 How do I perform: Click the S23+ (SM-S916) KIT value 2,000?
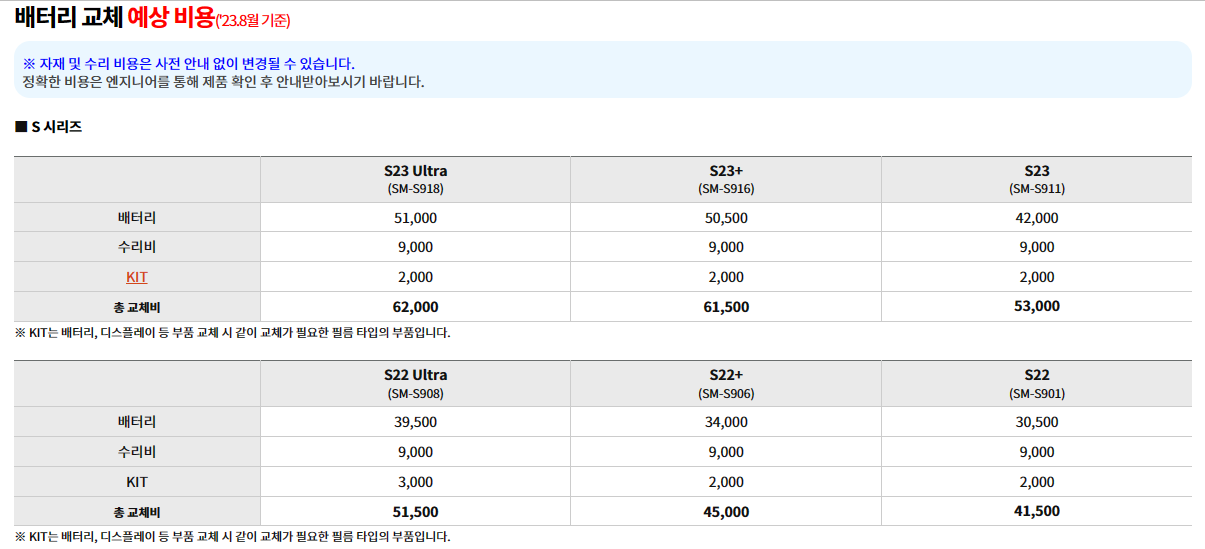726,277
